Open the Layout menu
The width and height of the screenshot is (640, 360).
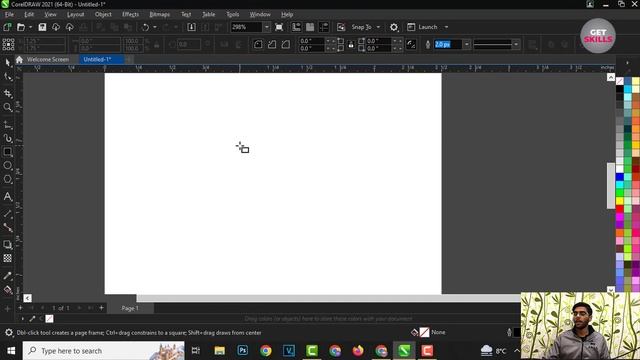coord(76,14)
